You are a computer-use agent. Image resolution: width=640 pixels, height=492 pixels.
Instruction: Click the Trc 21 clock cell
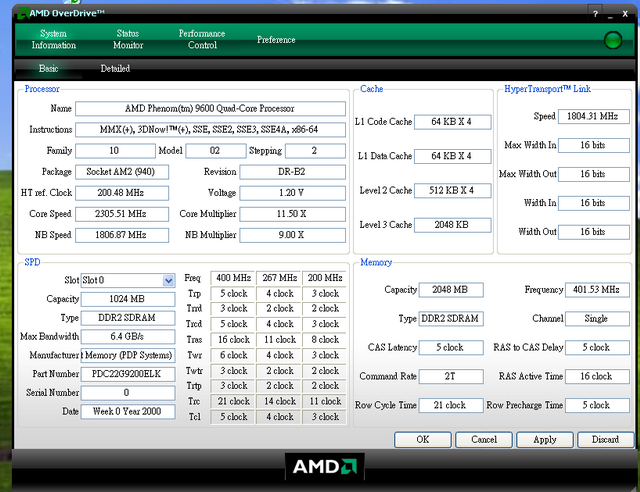click(x=233, y=401)
